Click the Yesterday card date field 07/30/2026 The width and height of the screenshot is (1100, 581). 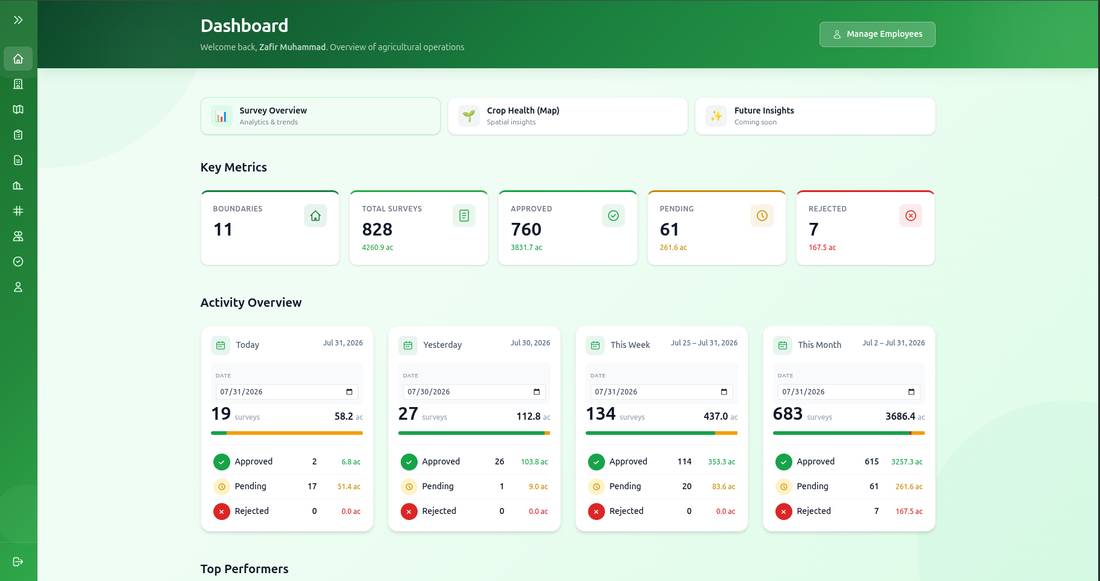pos(474,392)
